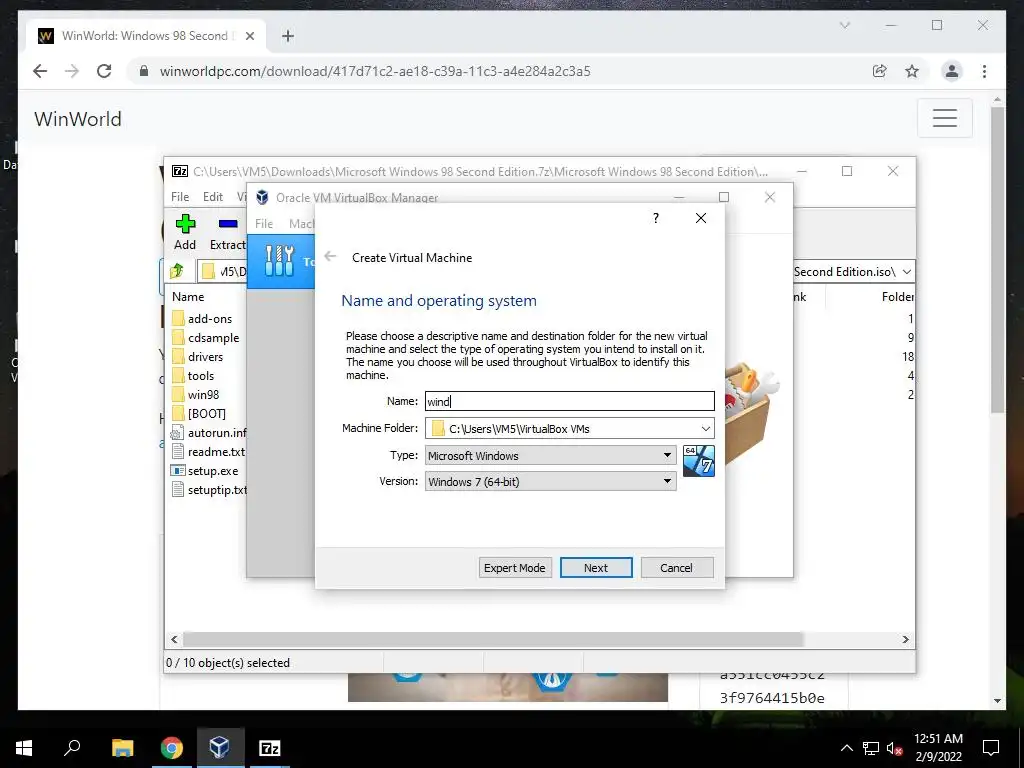The width and height of the screenshot is (1024, 768).
Task: Open the File menu in 7-Zip
Action: [x=180, y=197]
